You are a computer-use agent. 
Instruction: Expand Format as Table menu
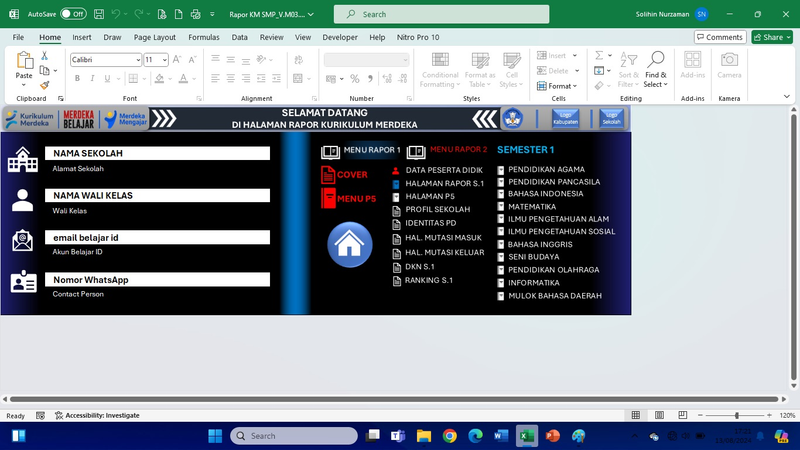tap(480, 70)
